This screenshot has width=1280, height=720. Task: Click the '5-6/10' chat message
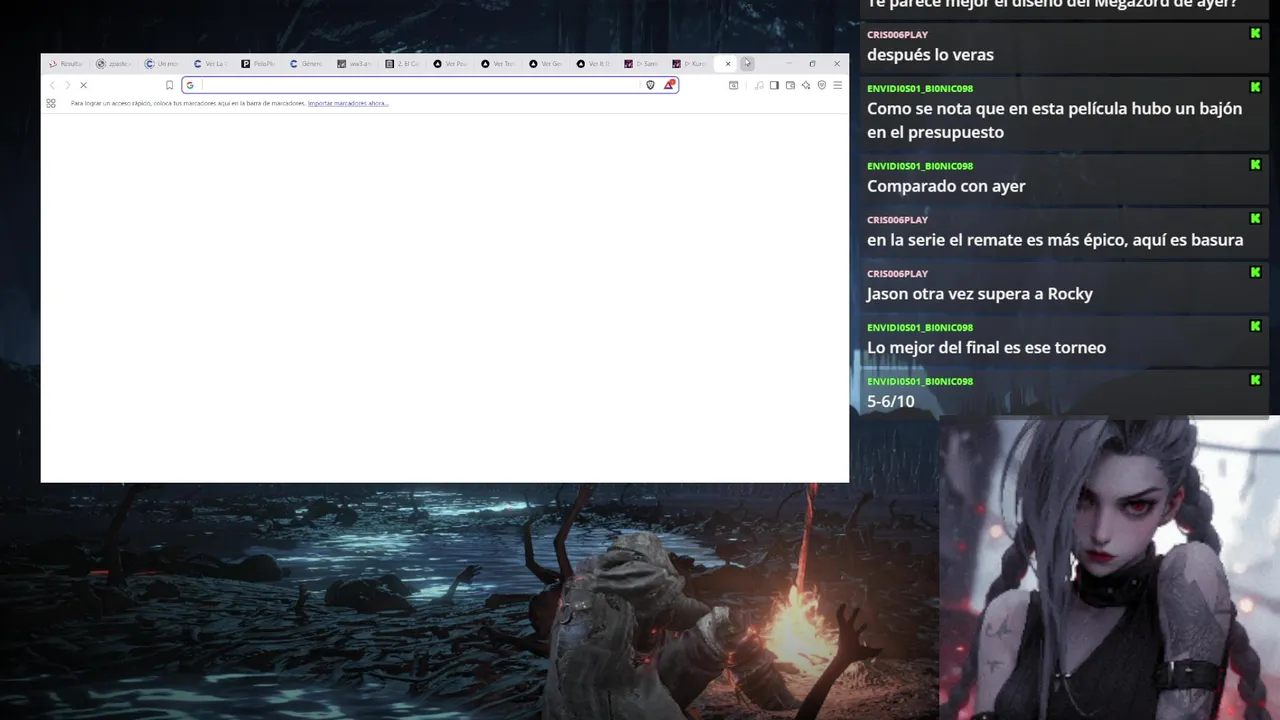(891, 402)
